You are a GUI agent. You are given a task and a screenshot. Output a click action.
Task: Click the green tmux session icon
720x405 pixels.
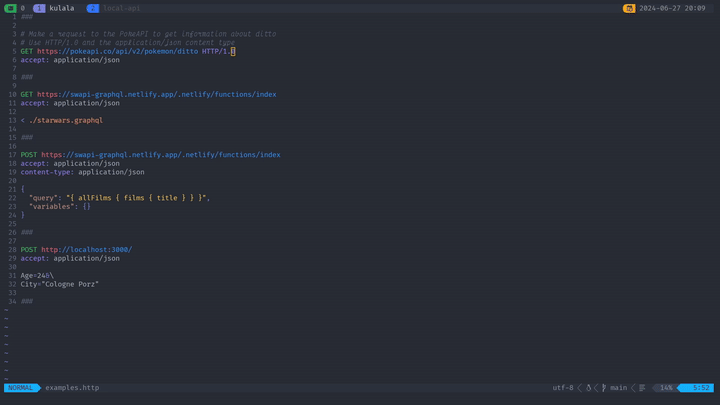click(x=10, y=7)
